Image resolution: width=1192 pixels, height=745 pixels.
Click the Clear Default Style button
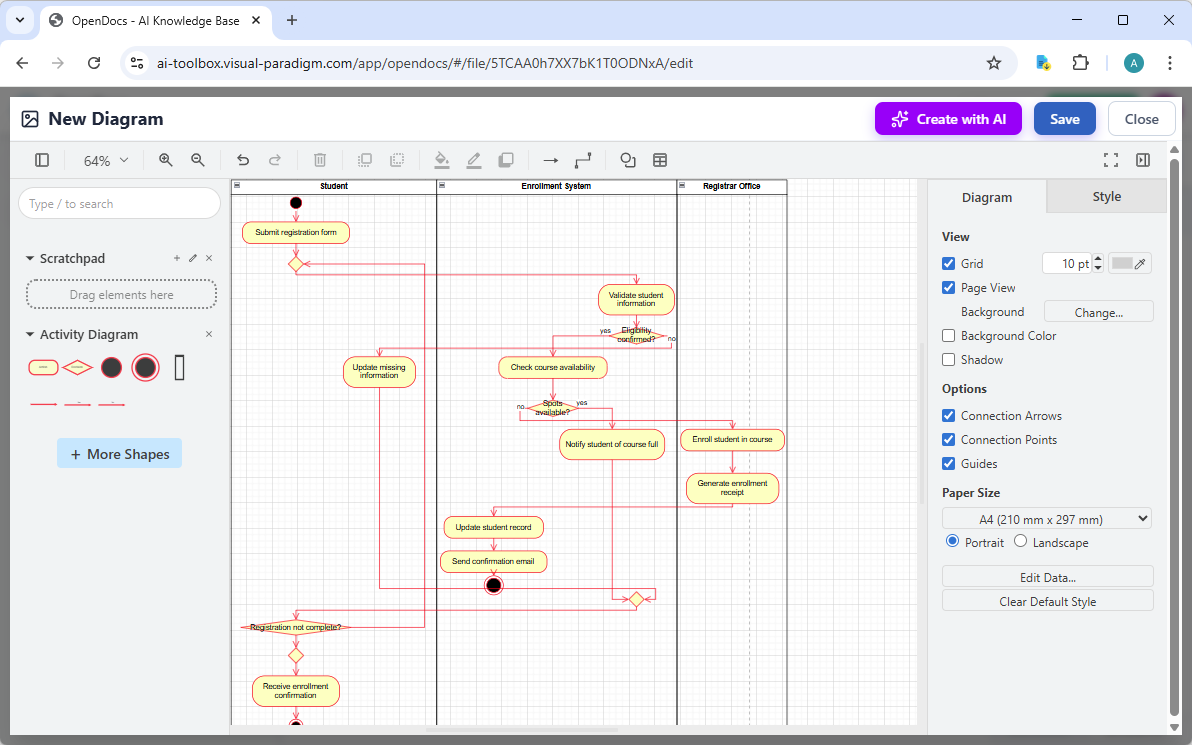click(x=1047, y=600)
